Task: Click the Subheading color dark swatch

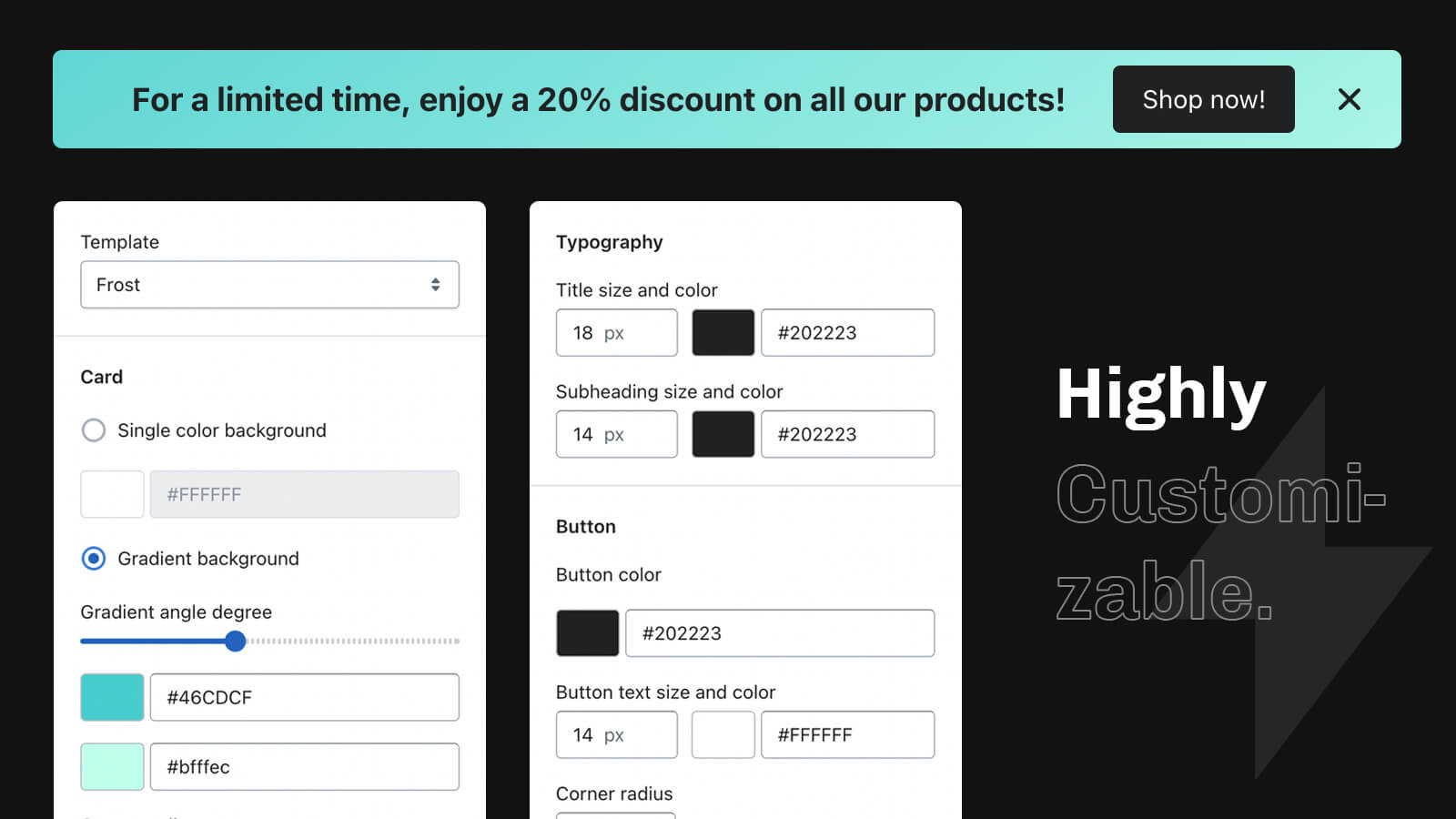Action: [x=723, y=434]
